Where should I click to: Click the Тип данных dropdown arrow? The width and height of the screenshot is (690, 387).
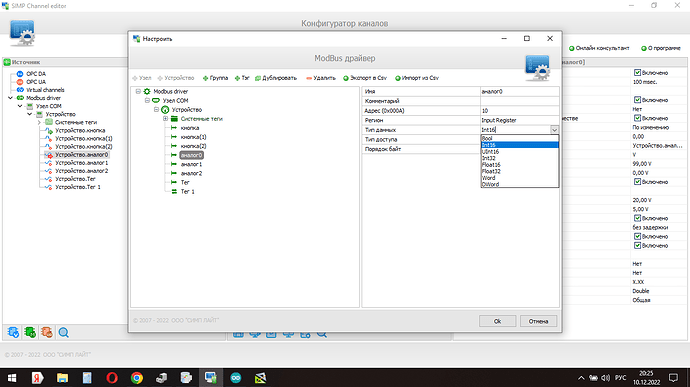tap(554, 130)
